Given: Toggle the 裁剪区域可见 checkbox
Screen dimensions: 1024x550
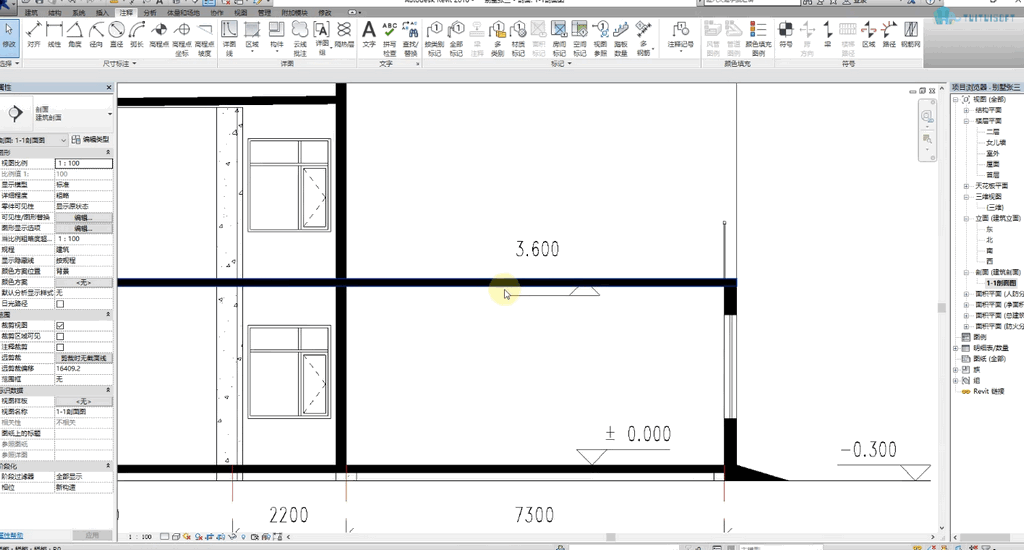Looking at the screenshot, I should tap(60, 336).
